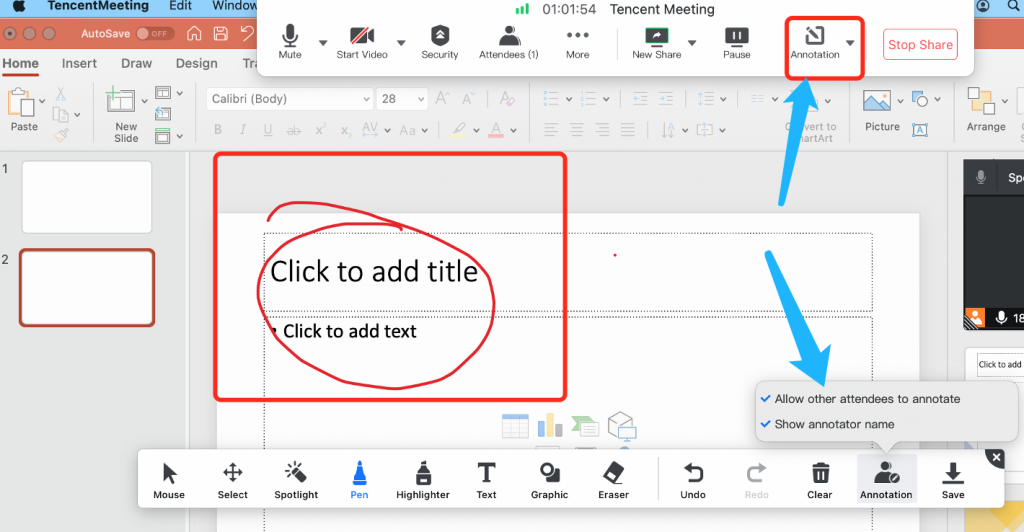The width and height of the screenshot is (1024, 532).
Task: Pick the Graphic shape tool
Action: (x=549, y=480)
